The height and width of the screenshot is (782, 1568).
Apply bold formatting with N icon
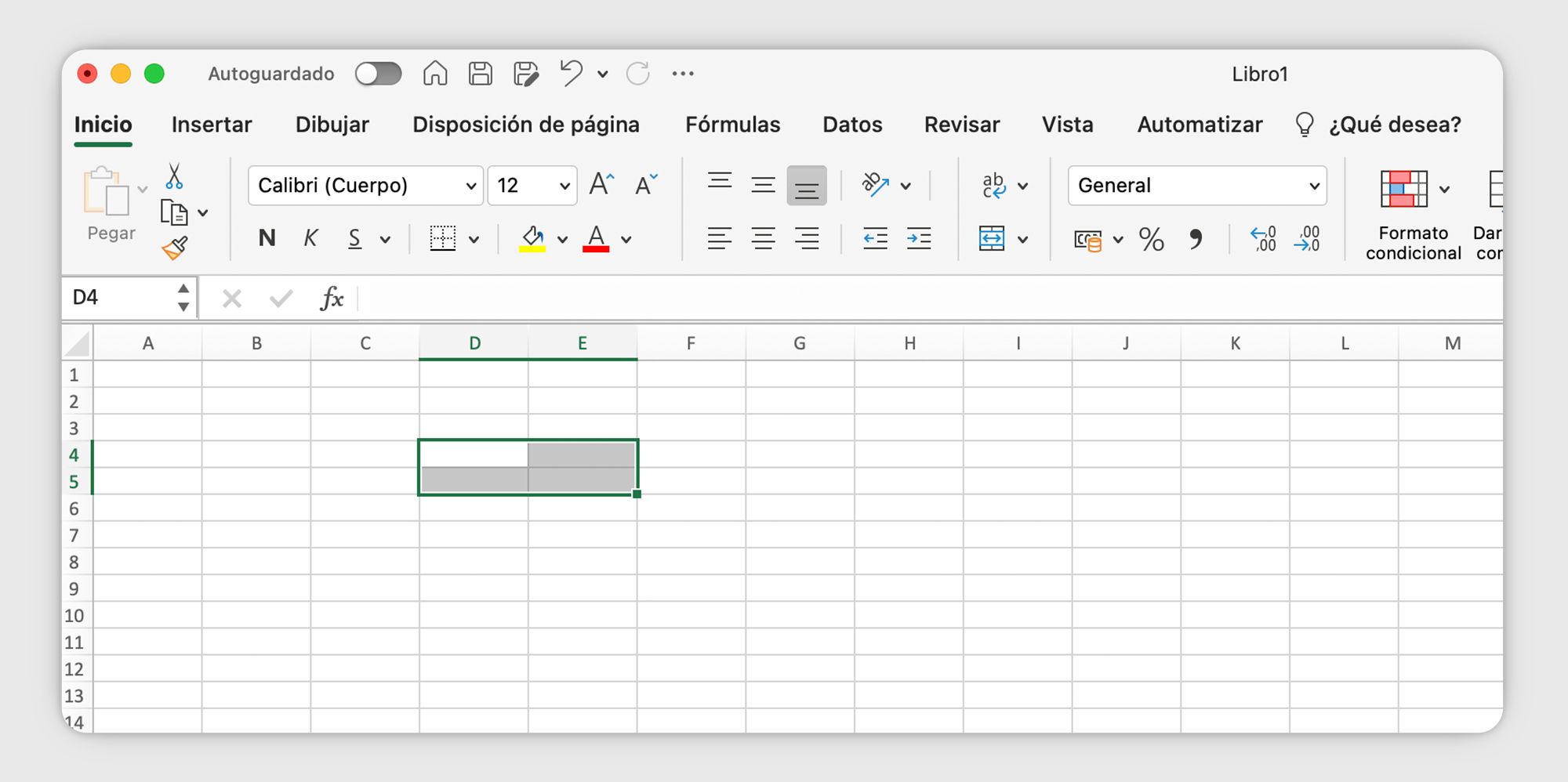pyautogui.click(x=267, y=239)
